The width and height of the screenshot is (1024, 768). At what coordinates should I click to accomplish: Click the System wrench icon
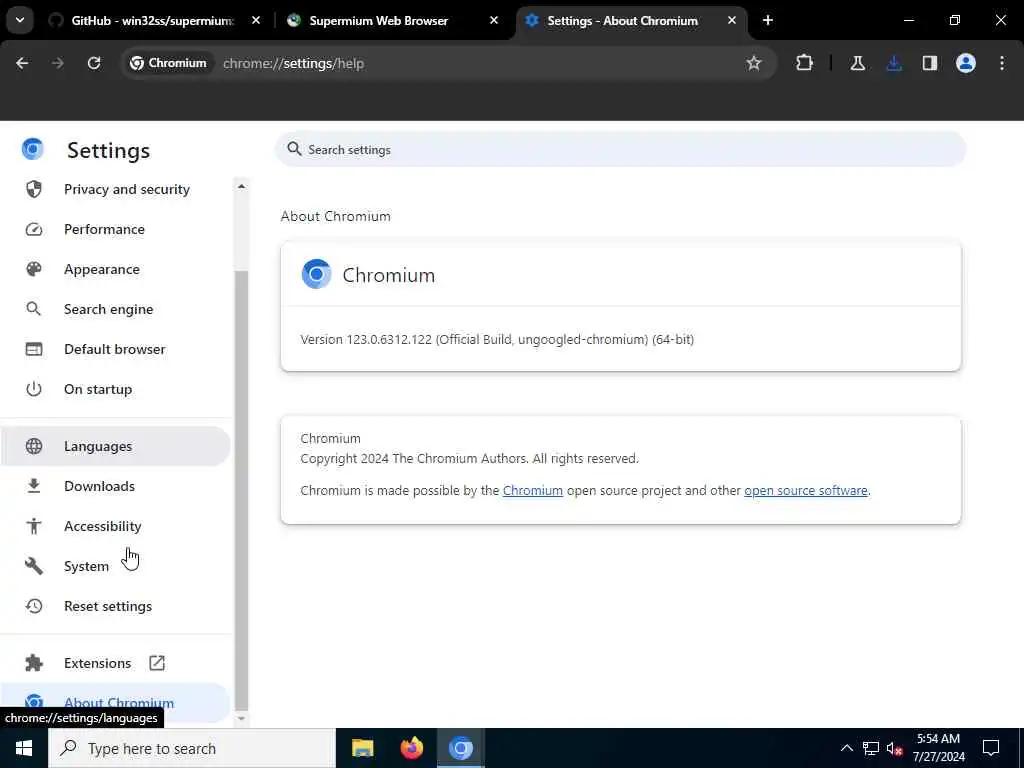[x=33, y=566]
